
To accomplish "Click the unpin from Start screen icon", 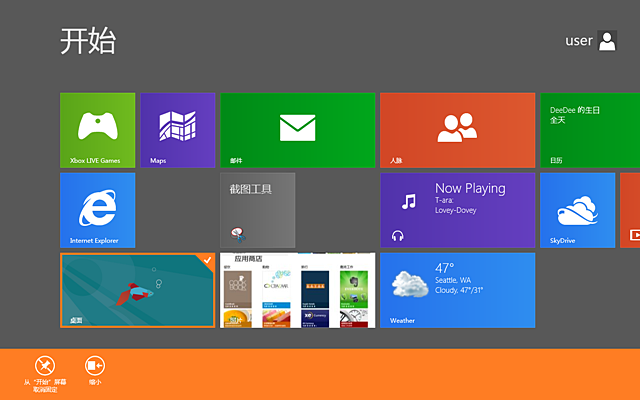I will pyautogui.click(x=45, y=366).
